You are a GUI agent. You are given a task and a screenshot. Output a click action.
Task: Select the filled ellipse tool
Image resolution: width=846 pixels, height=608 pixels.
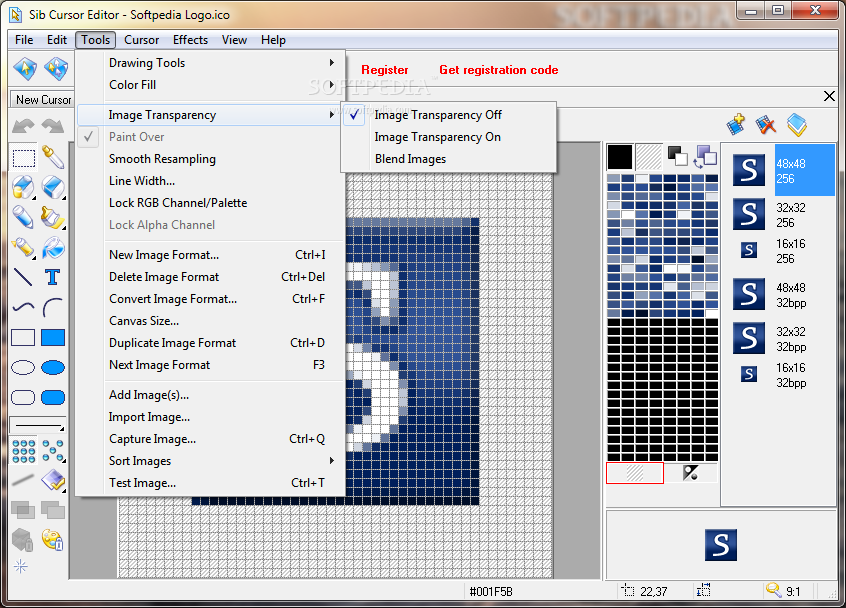53,368
